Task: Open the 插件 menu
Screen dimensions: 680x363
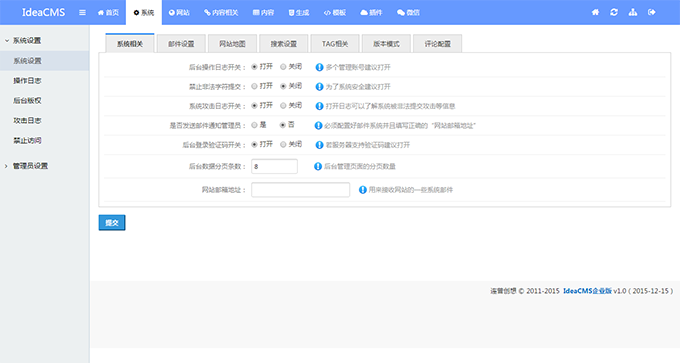Action: point(371,13)
